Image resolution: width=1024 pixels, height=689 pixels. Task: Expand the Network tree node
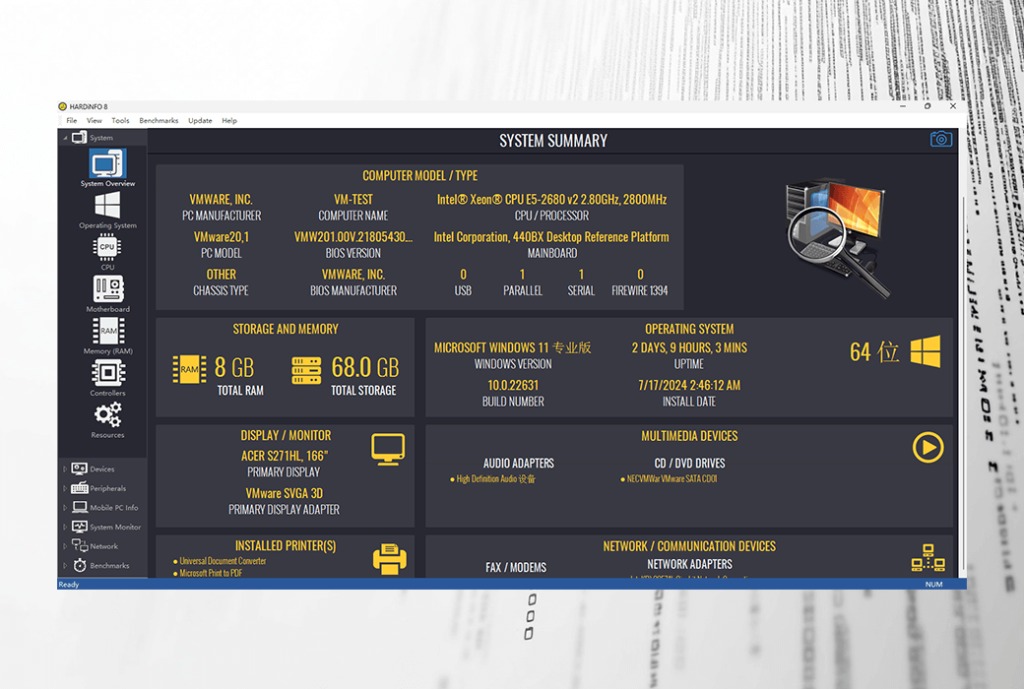pyautogui.click(x=65, y=546)
